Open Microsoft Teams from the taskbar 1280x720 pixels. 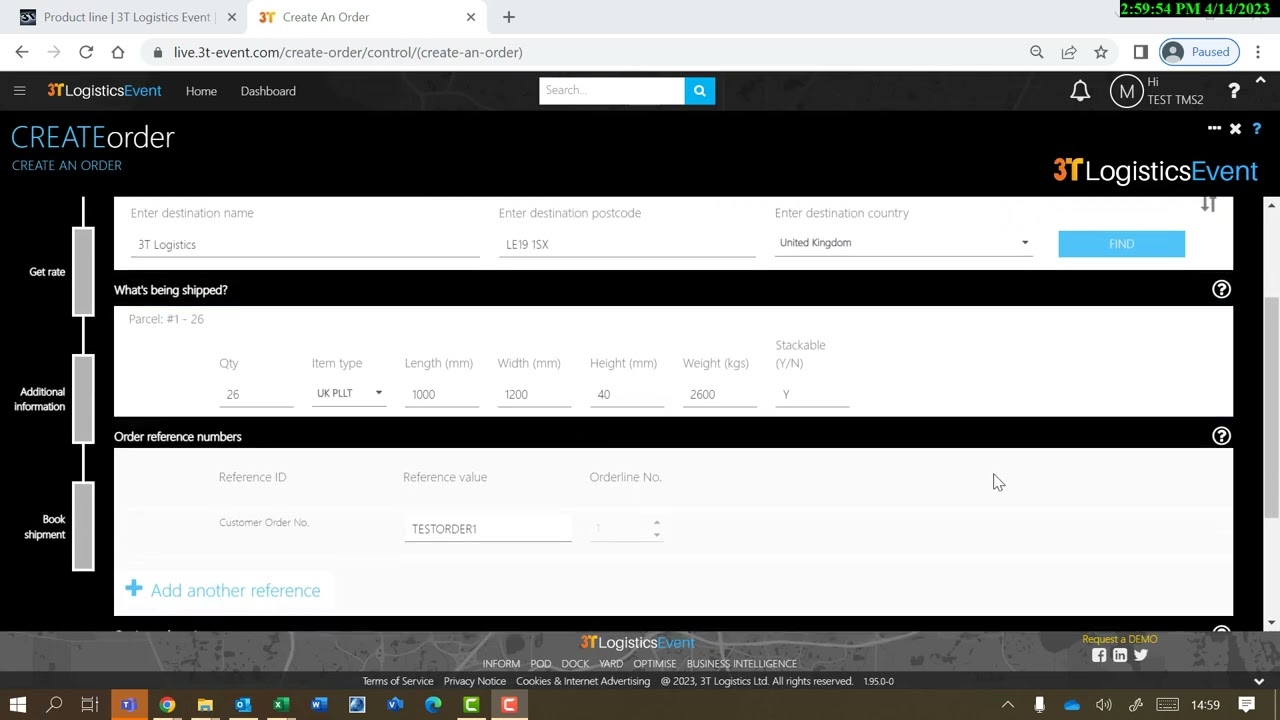(x=128, y=705)
